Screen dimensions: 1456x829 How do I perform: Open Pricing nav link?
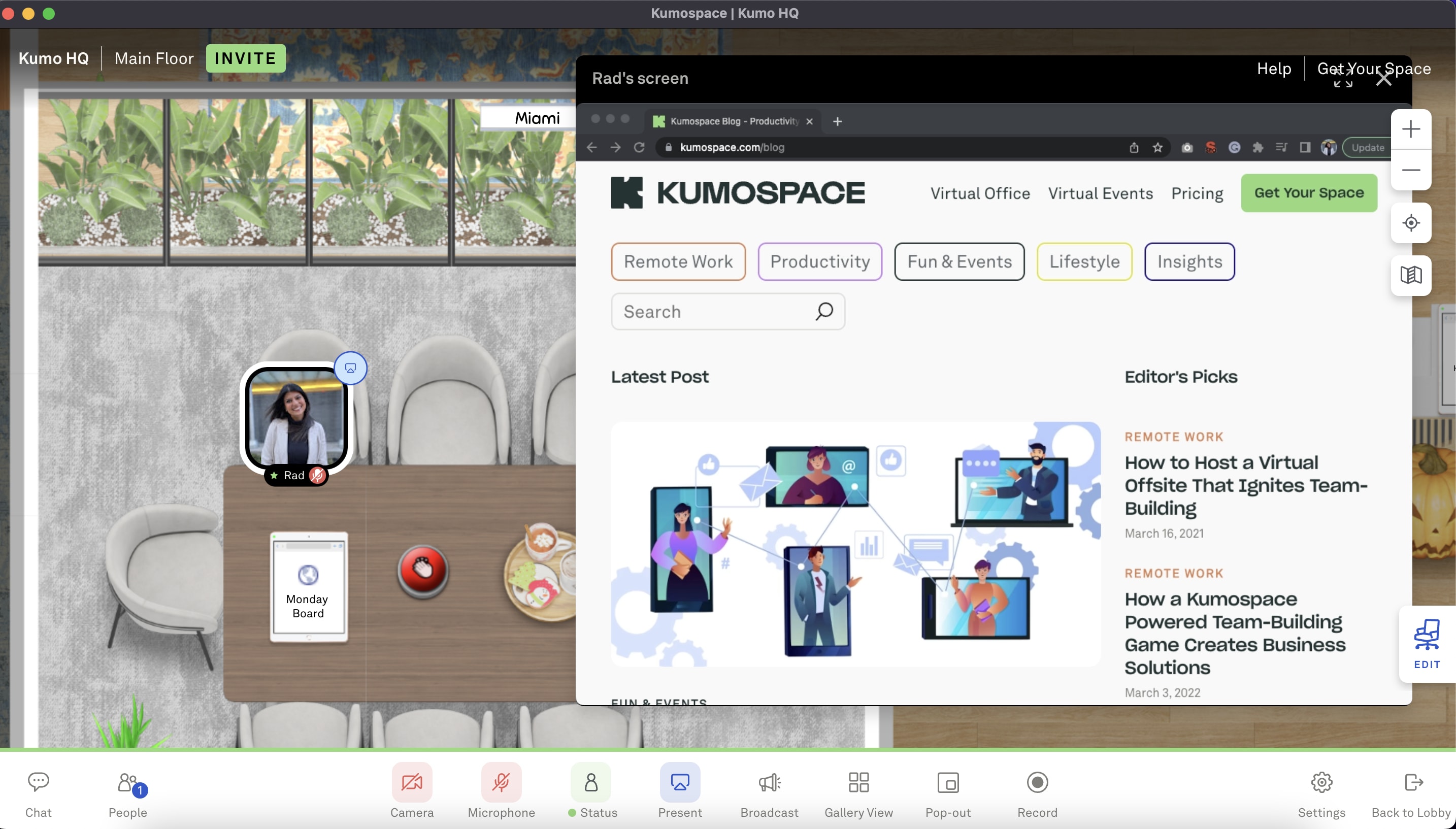1197,193
